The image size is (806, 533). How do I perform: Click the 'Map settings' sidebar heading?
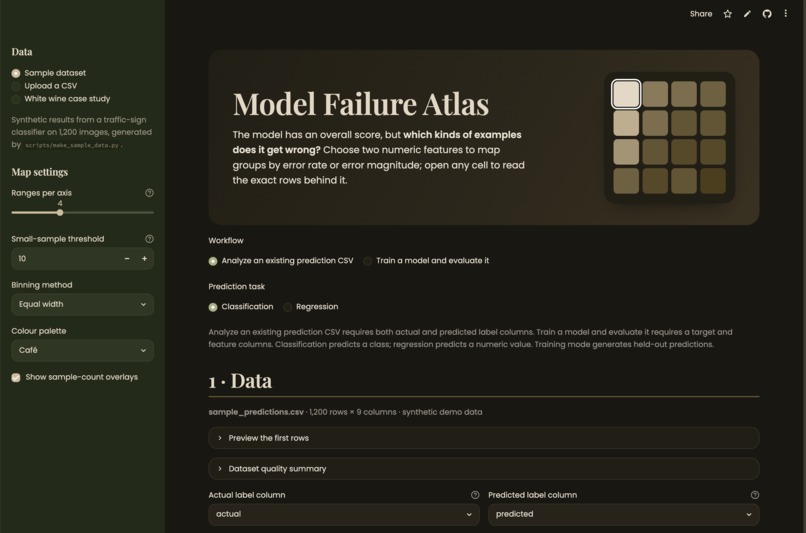40,172
